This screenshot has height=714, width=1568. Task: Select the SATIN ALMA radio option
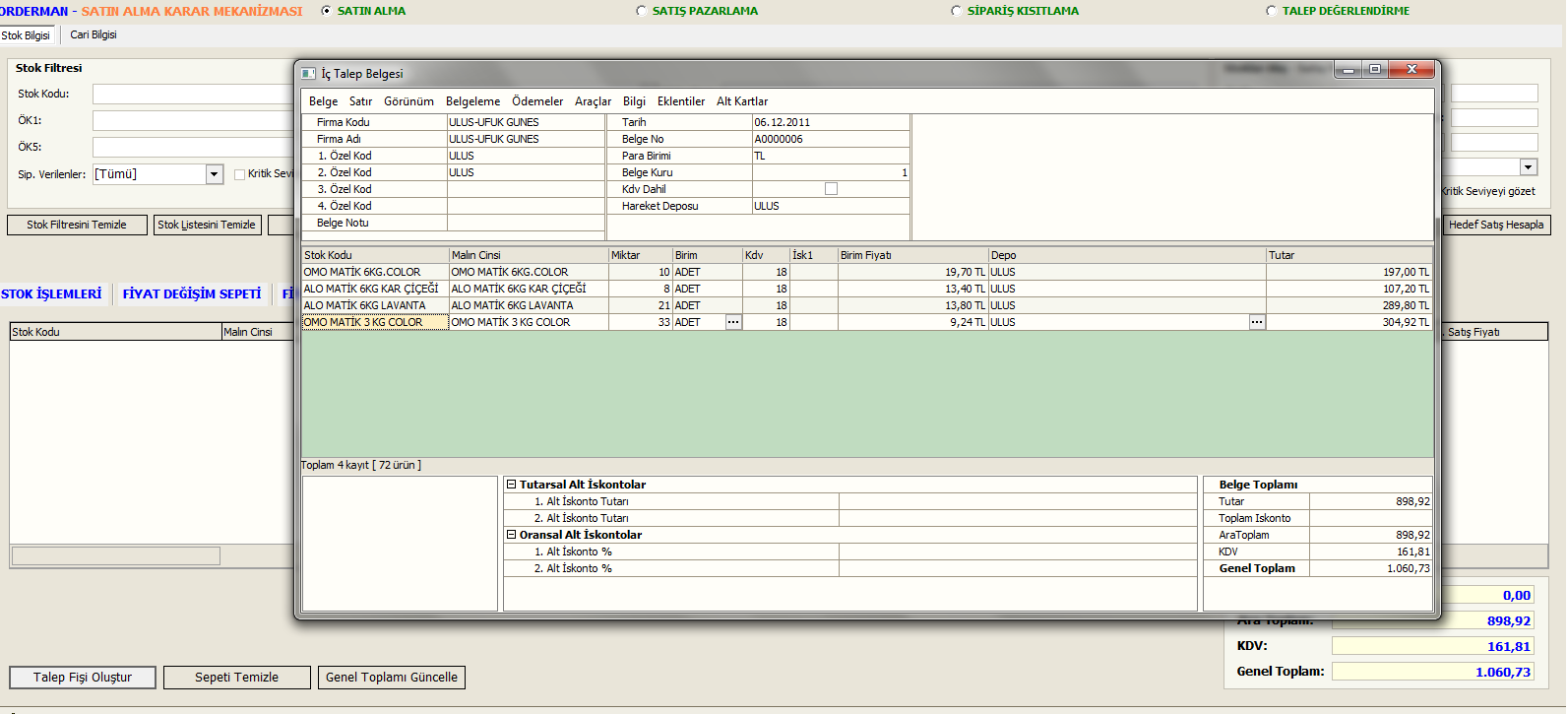click(327, 11)
